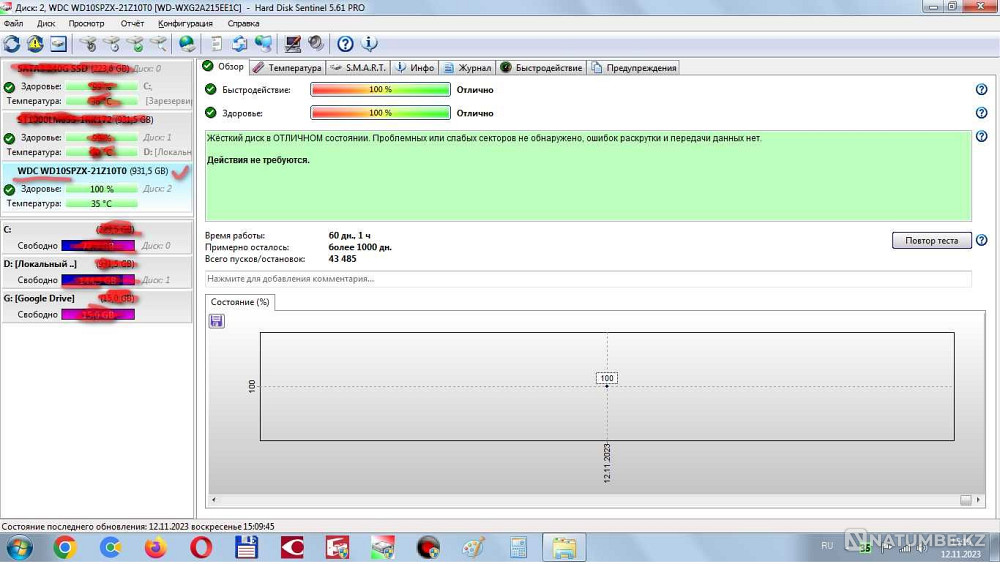Open help for Здоровье health bar

coord(982,113)
